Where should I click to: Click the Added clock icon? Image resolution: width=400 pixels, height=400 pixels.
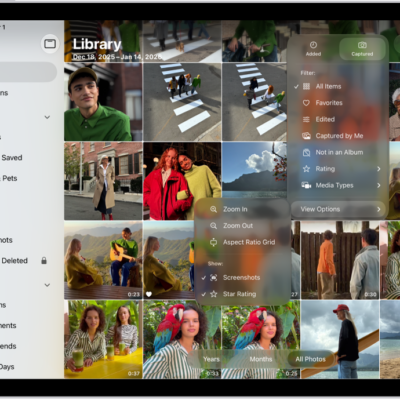pos(313,45)
